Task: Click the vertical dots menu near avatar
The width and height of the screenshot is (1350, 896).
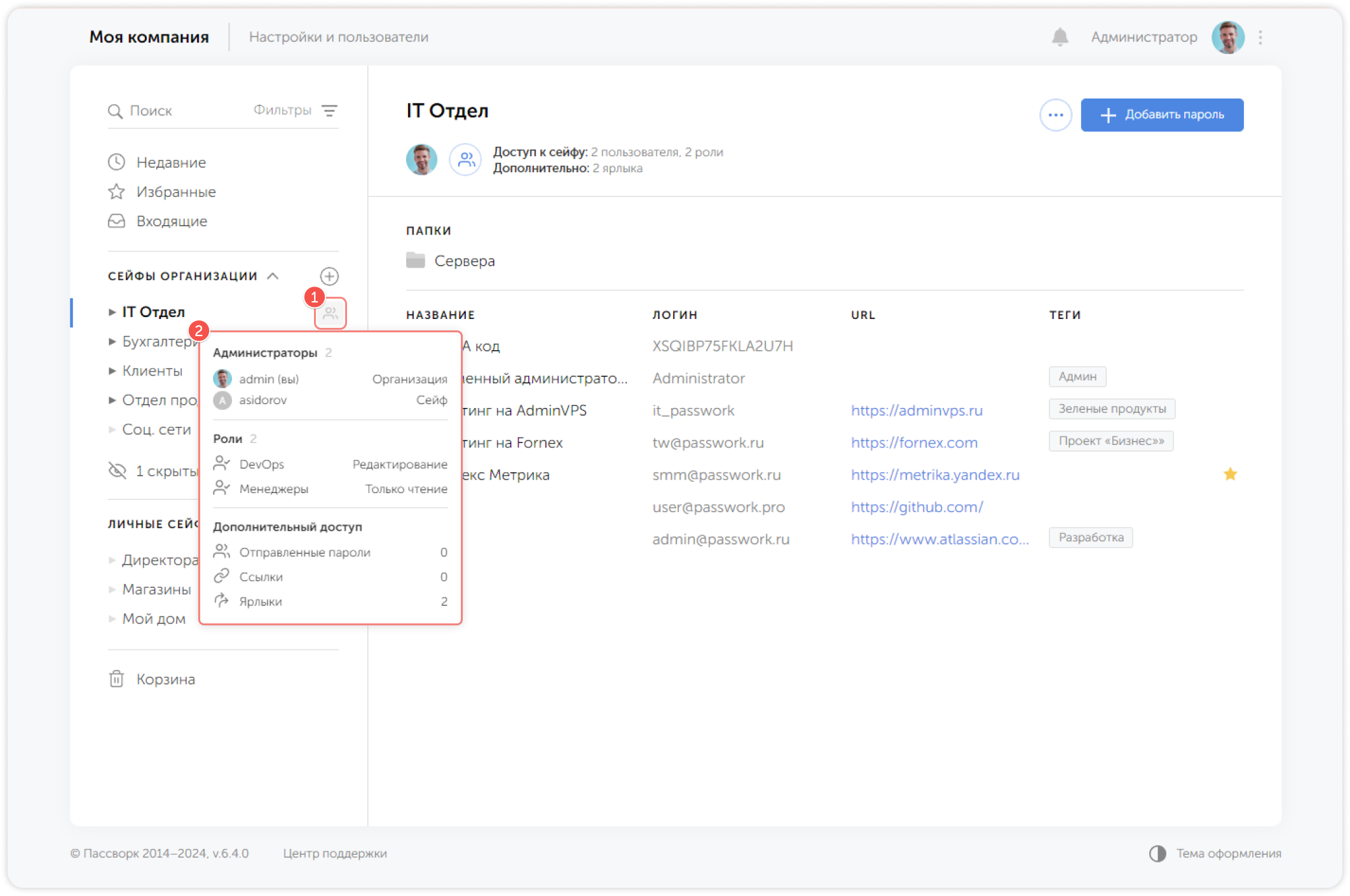Action: pos(1260,37)
